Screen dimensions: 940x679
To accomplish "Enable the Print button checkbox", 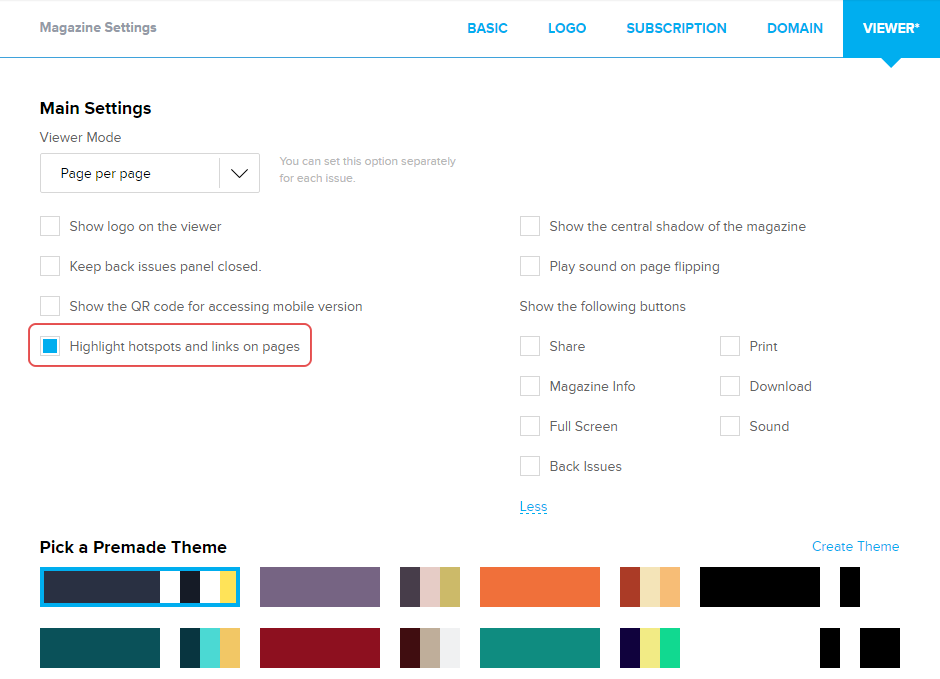I will pos(730,346).
